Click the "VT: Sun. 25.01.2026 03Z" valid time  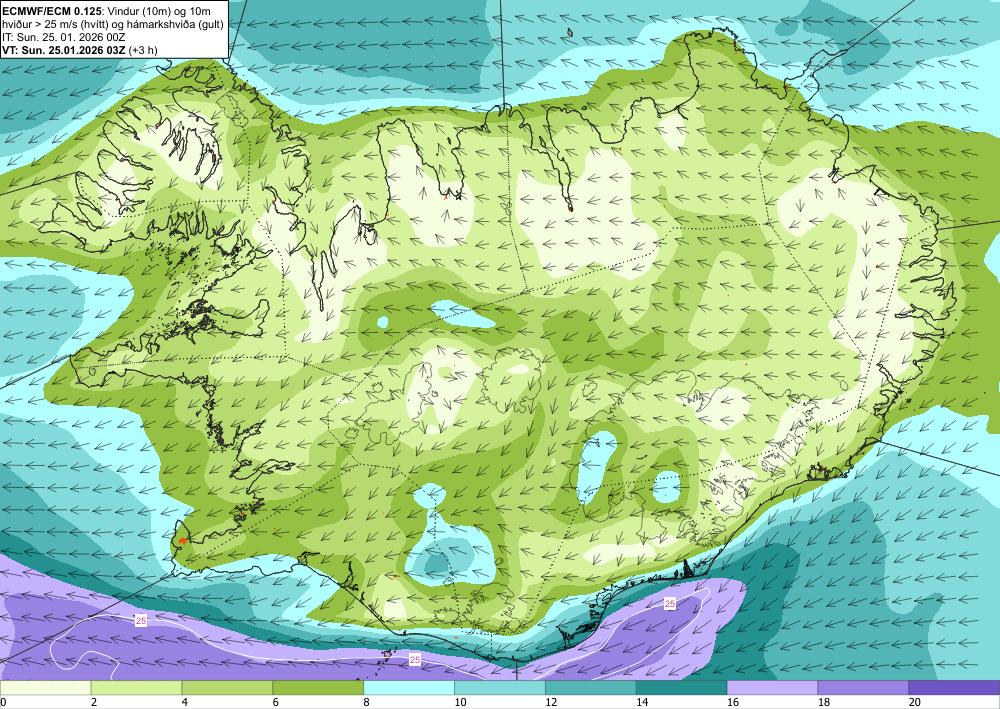point(64,50)
